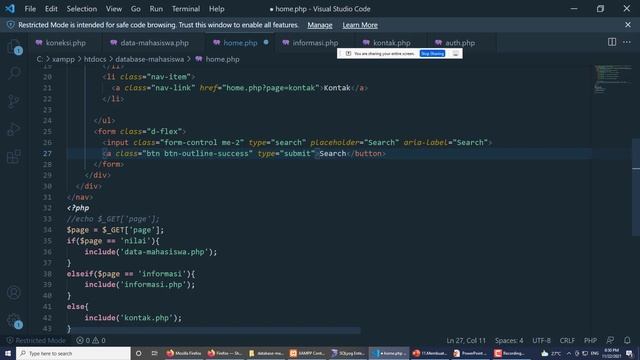Viewport: 640px width, 360px height.
Task: Switch to Mozilla Firefox taskbar window
Action: pos(184,353)
